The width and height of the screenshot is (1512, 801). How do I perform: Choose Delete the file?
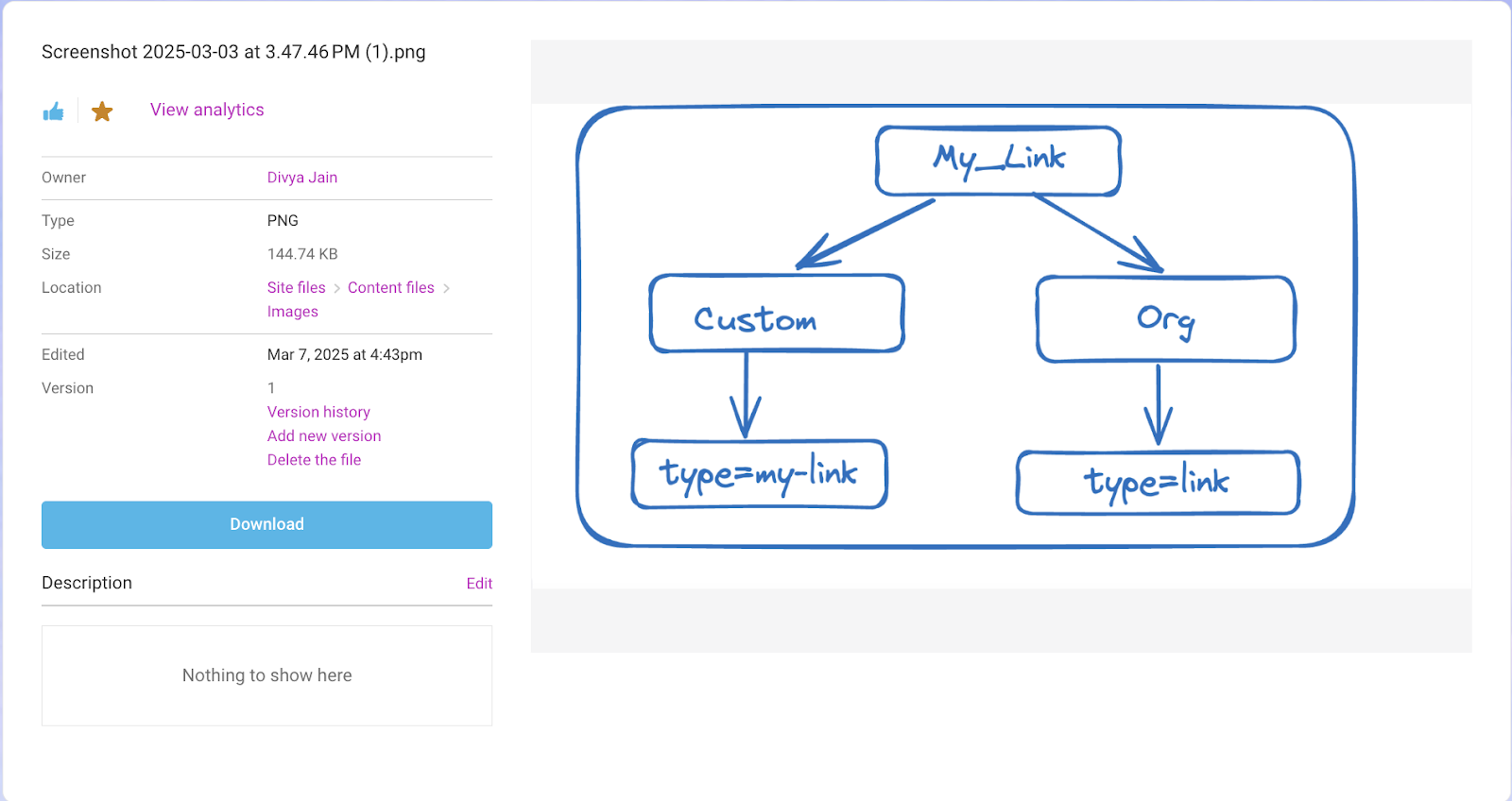point(314,460)
